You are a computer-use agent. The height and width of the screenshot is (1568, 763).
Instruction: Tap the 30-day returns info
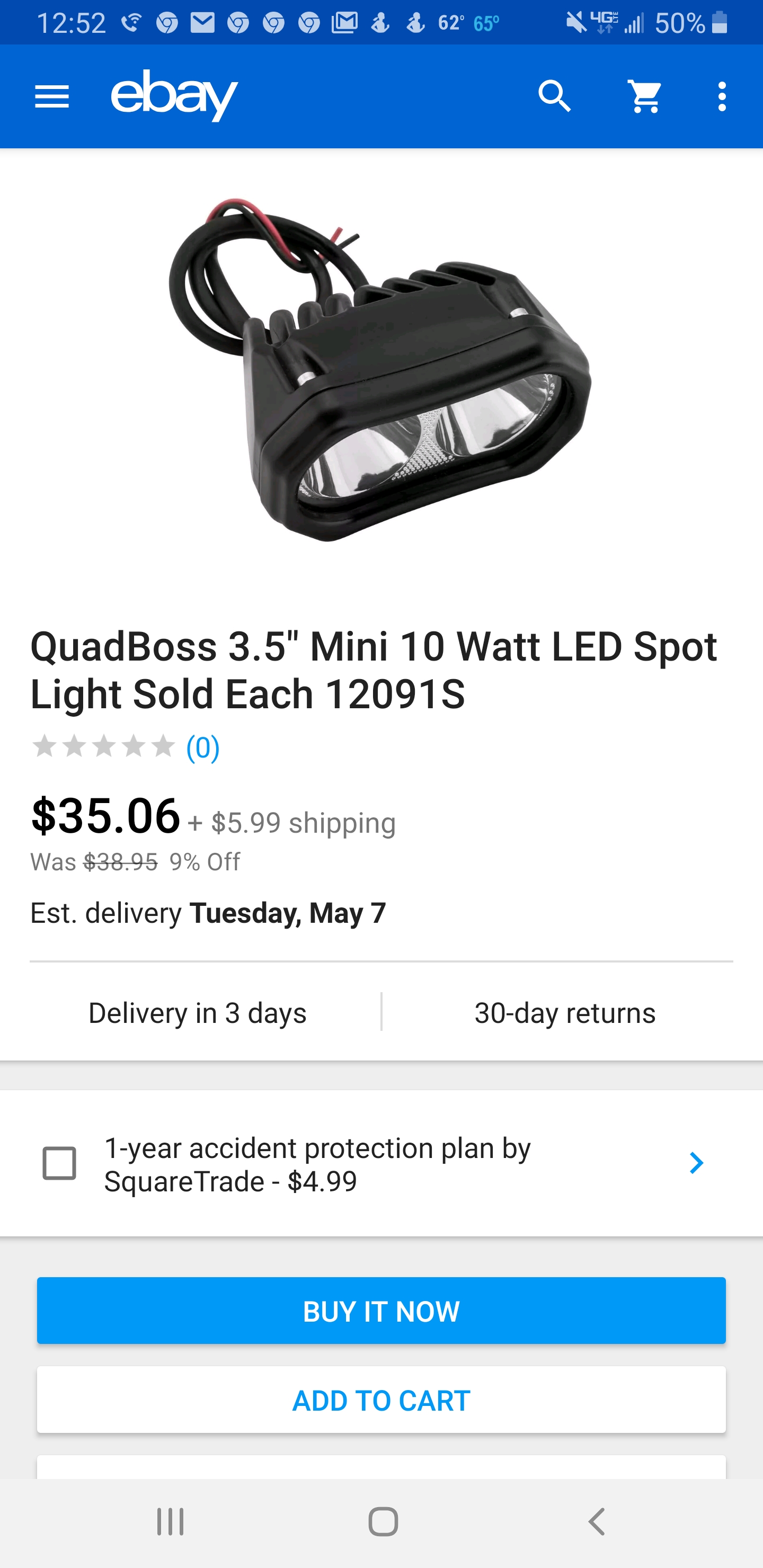tap(564, 1013)
